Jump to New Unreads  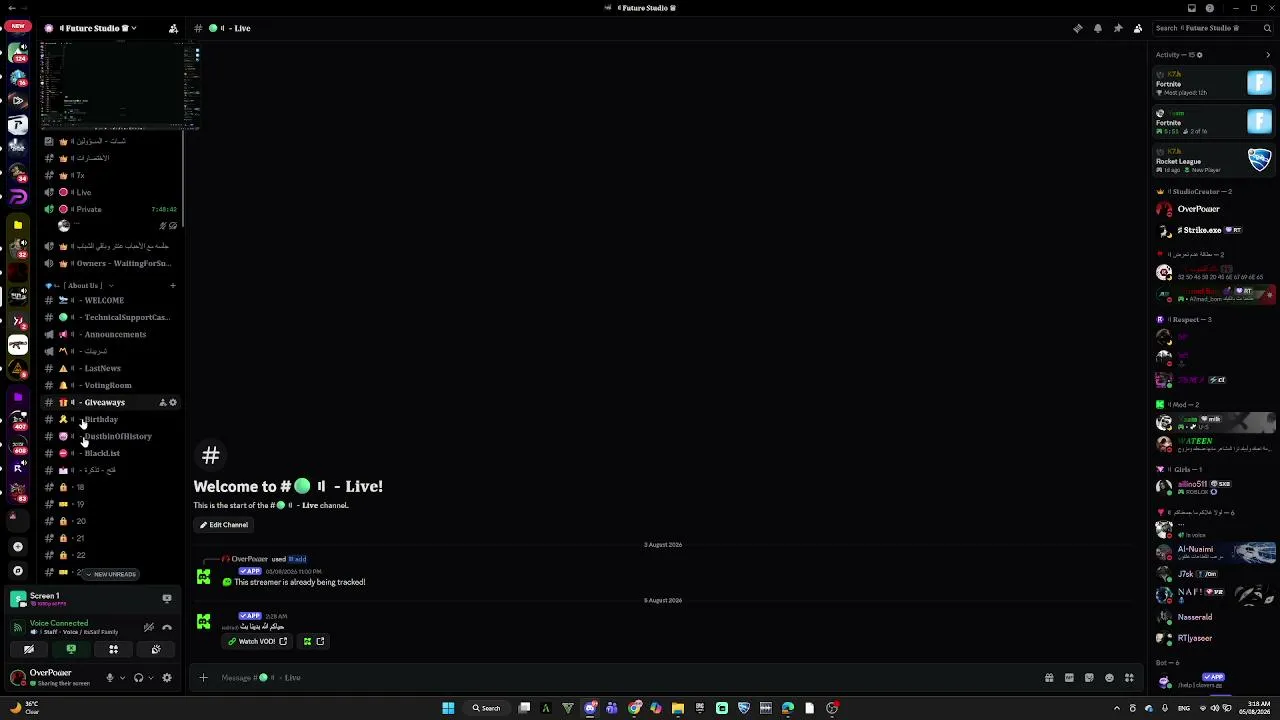[110, 574]
